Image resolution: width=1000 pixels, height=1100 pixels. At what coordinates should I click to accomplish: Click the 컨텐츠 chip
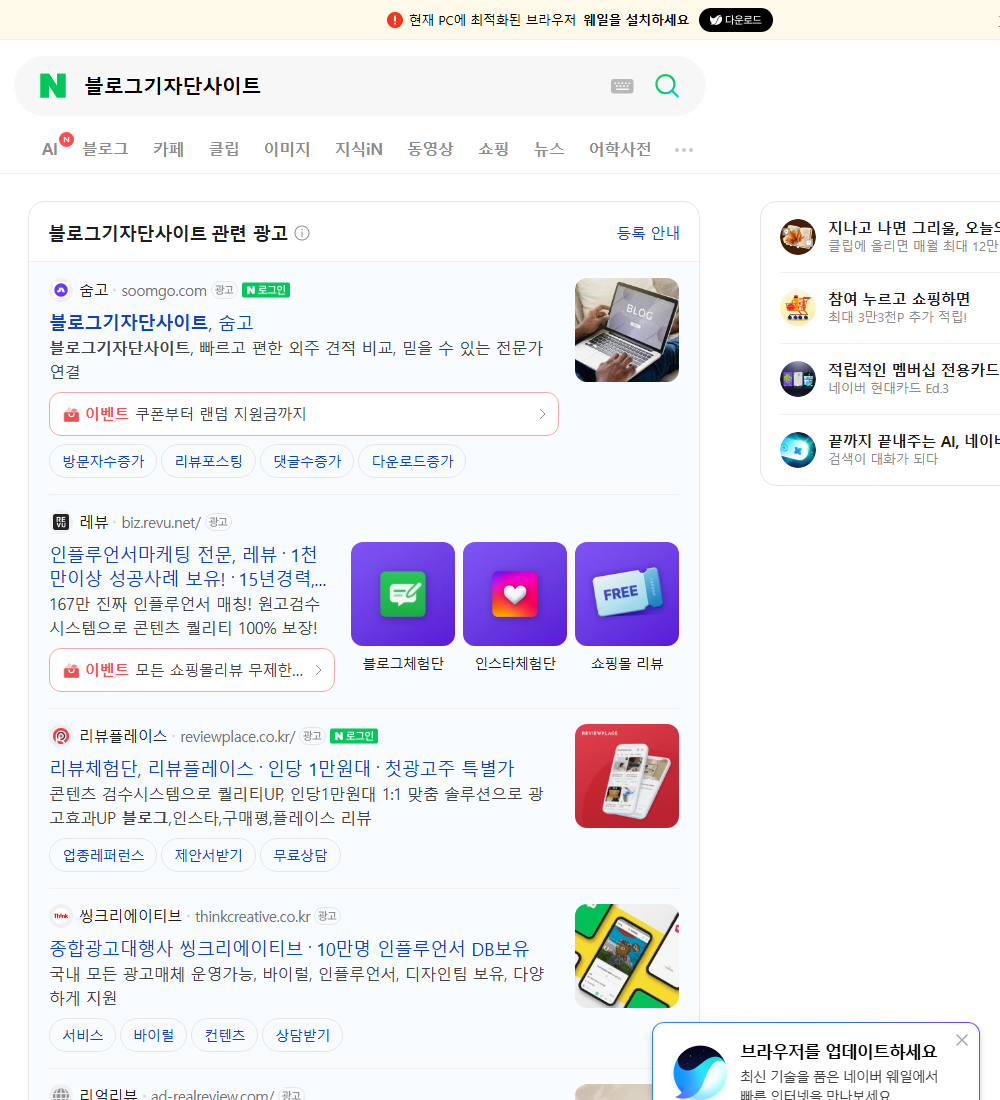[225, 1035]
